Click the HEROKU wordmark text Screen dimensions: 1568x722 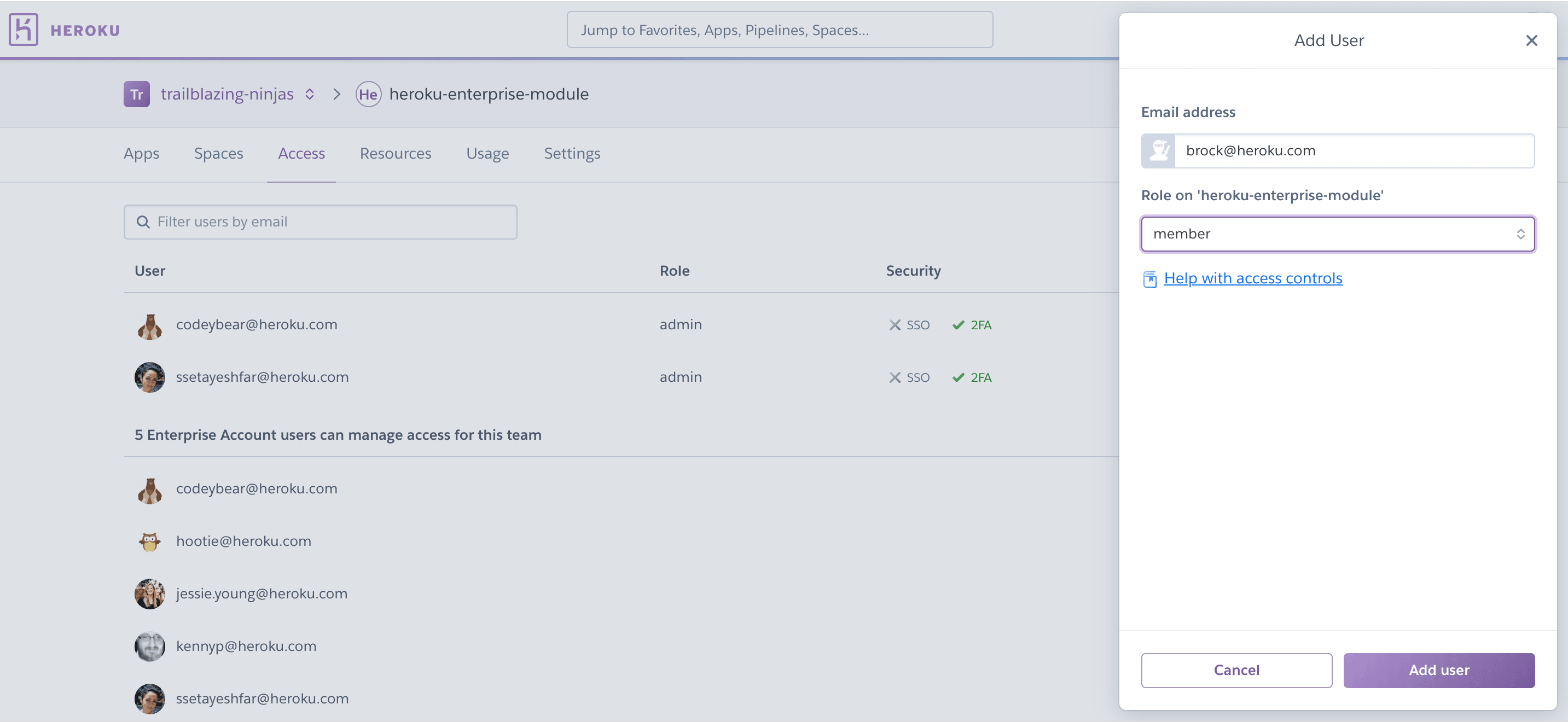pyautogui.click(x=85, y=31)
